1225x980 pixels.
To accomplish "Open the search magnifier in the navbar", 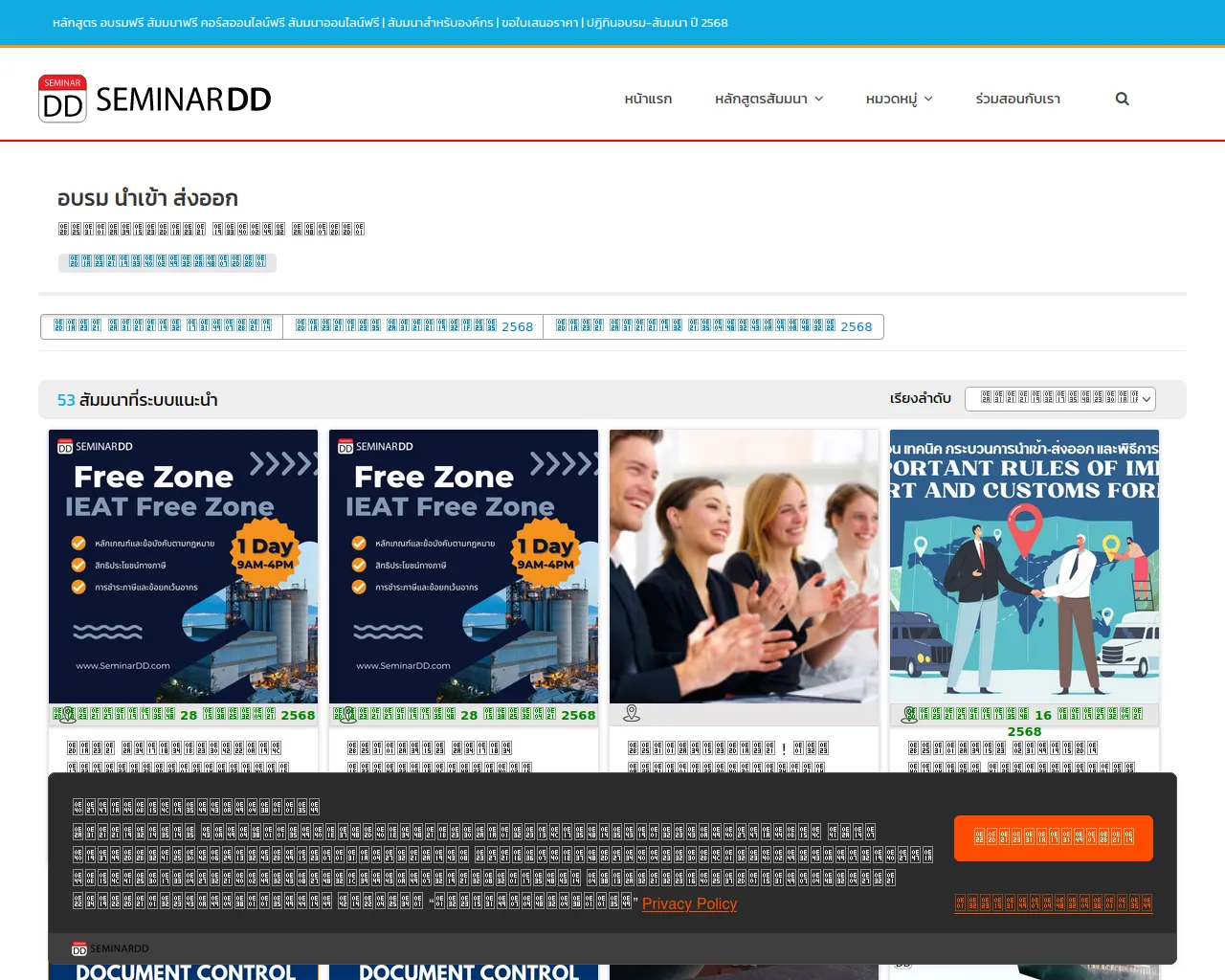I will (1123, 99).
